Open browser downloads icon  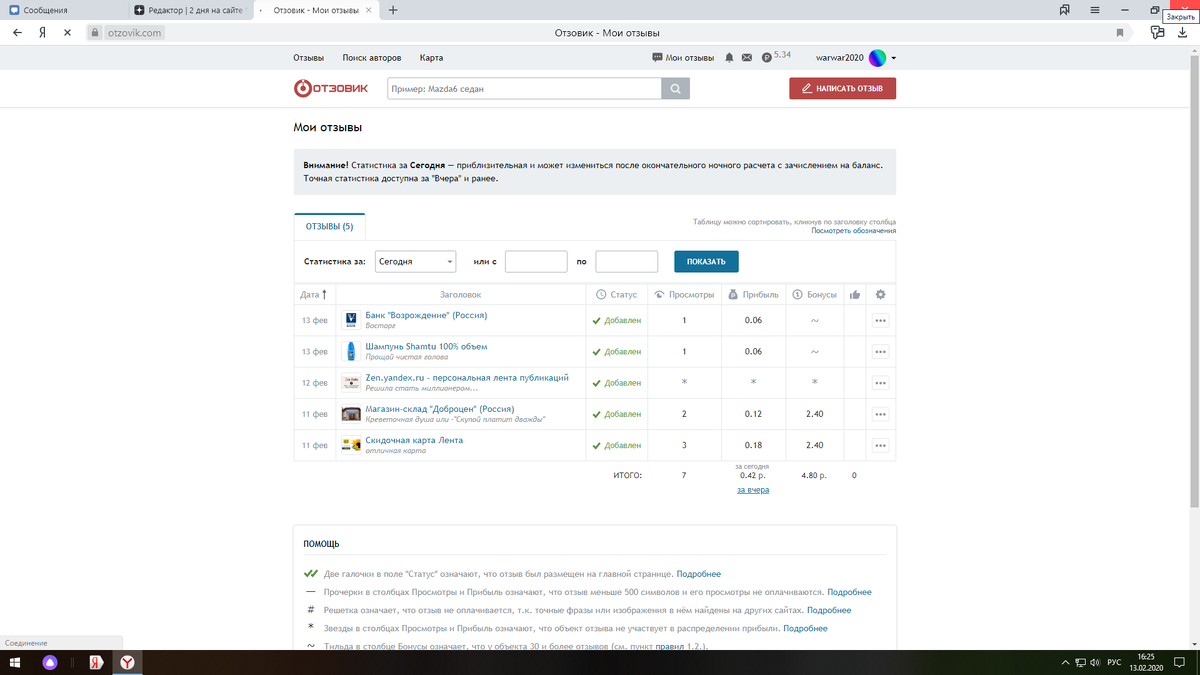coord(1182,32)
